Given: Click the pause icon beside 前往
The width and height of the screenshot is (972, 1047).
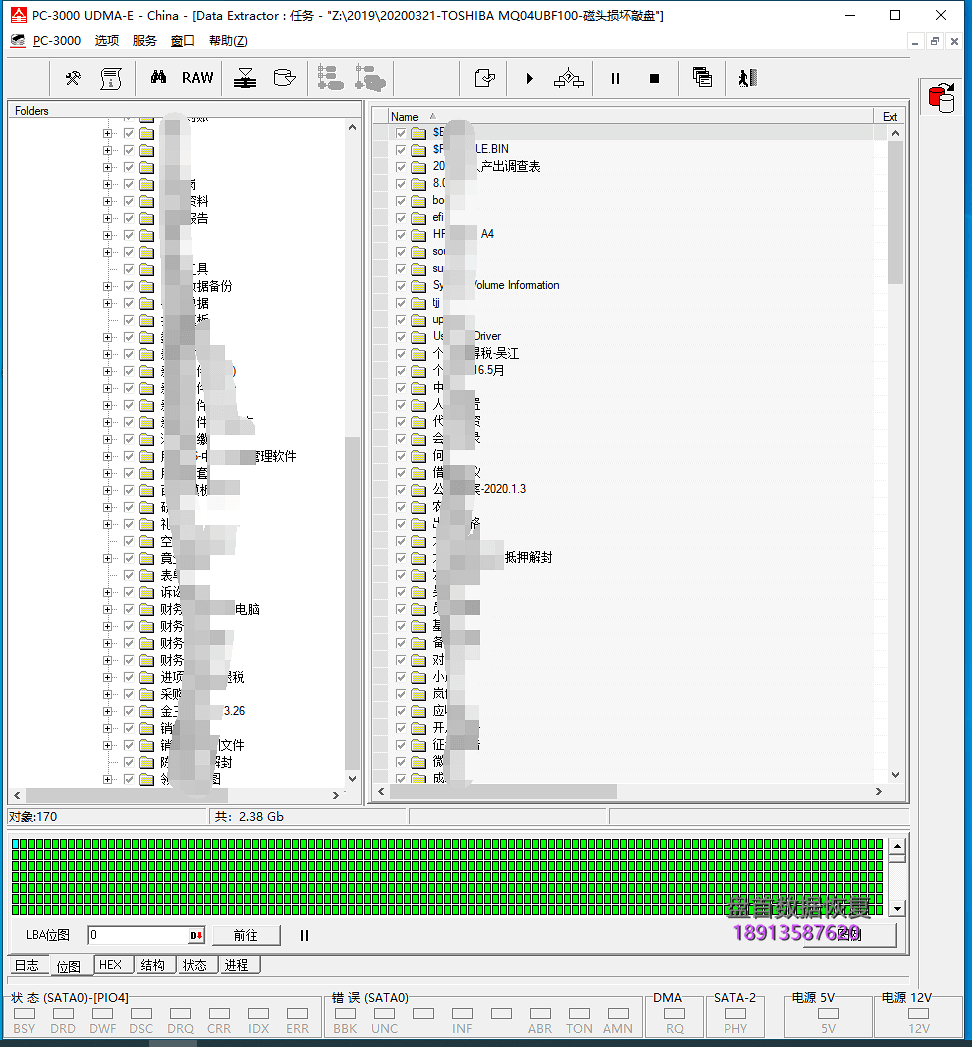Looking at the screenshot, I should 304,935.
